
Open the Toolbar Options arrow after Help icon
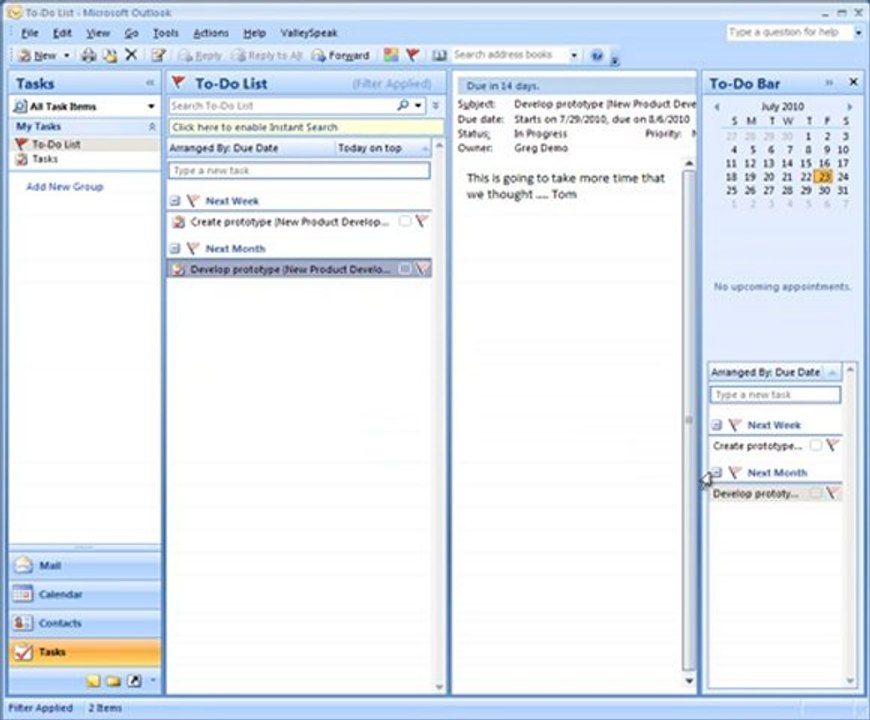click(614, 58)
